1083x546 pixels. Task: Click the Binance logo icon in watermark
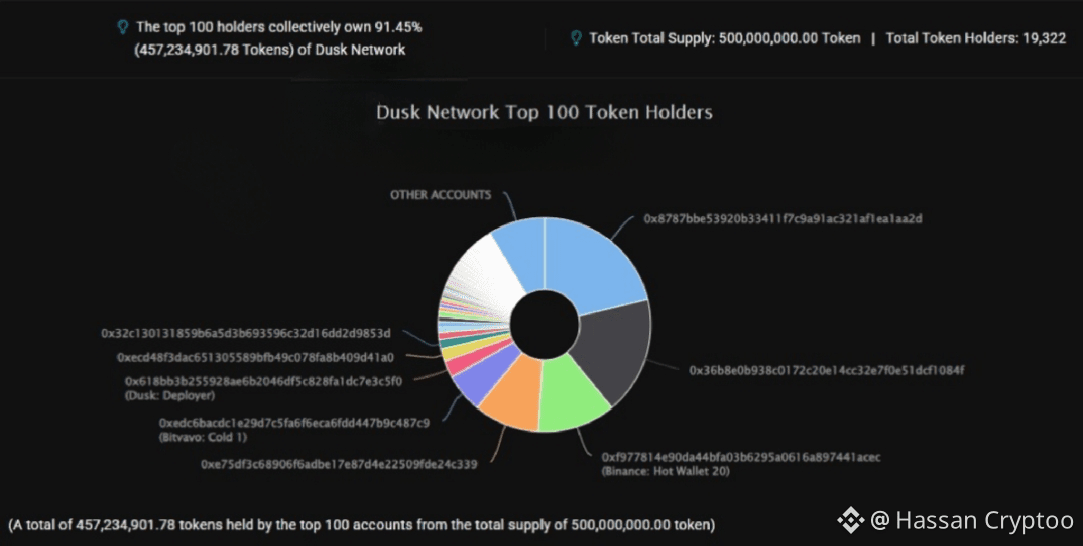click(x=850, y=520)
